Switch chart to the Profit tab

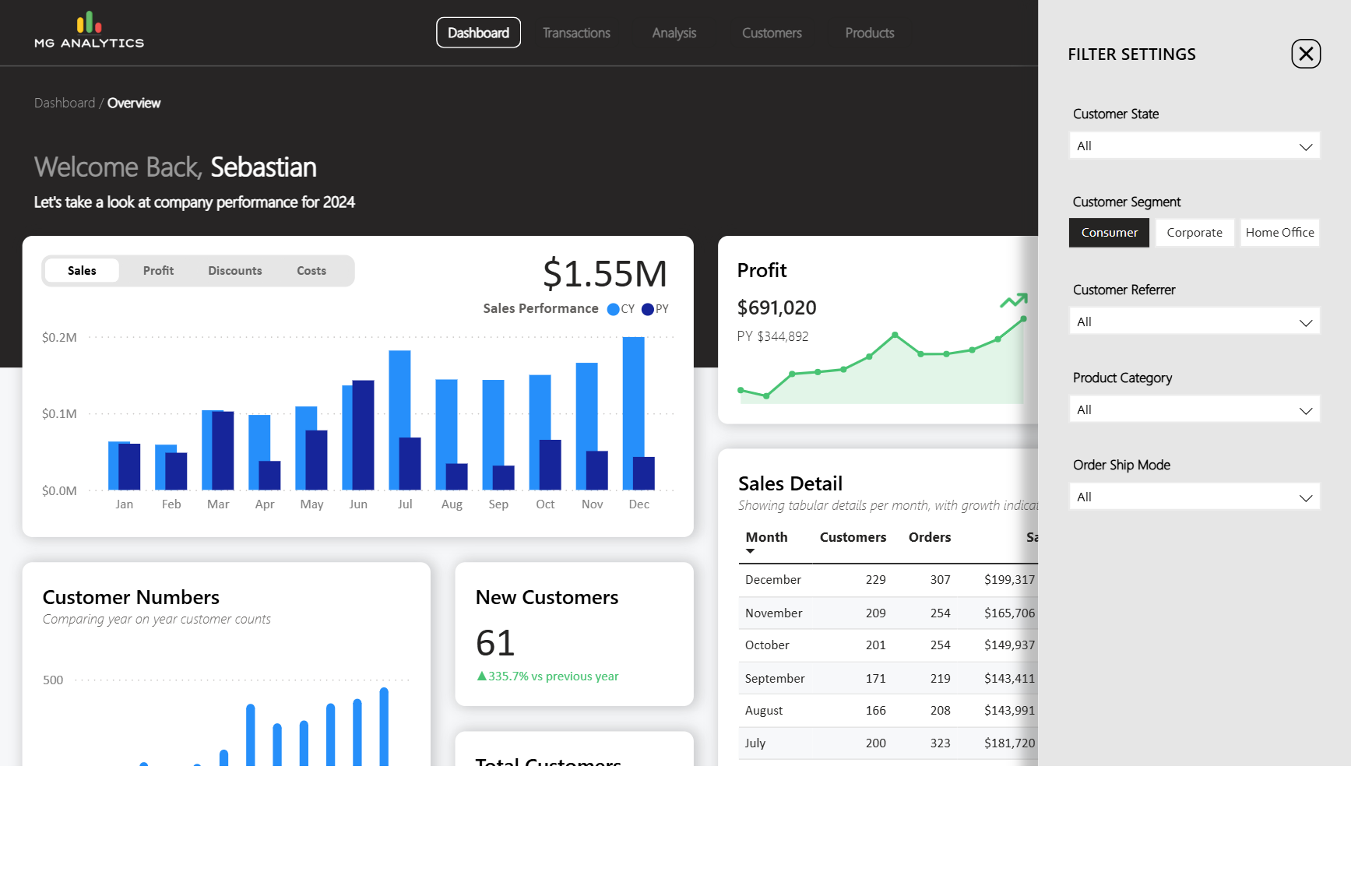coord(158,271)
